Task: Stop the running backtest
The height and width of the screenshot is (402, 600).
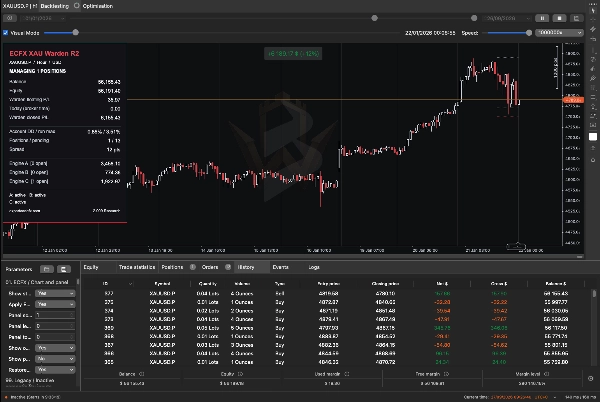Action: [x=559, y=18]
